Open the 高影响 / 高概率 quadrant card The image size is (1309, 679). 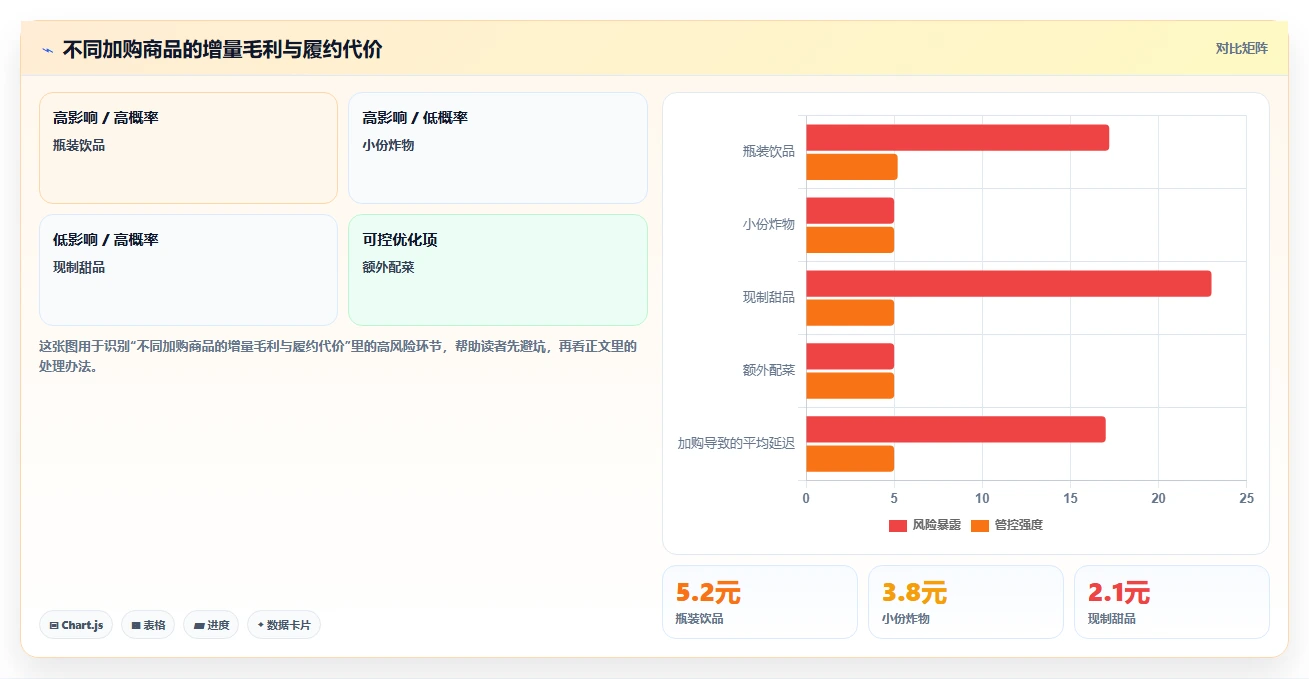[x=188, y=148]
